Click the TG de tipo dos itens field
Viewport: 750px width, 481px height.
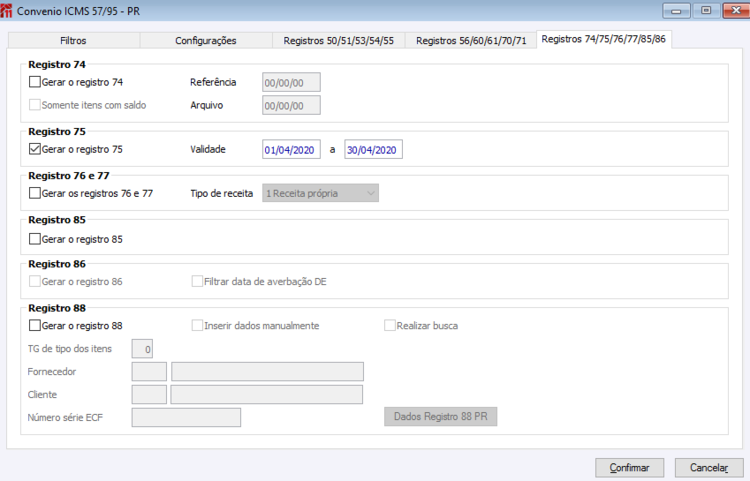pos(143,349)
